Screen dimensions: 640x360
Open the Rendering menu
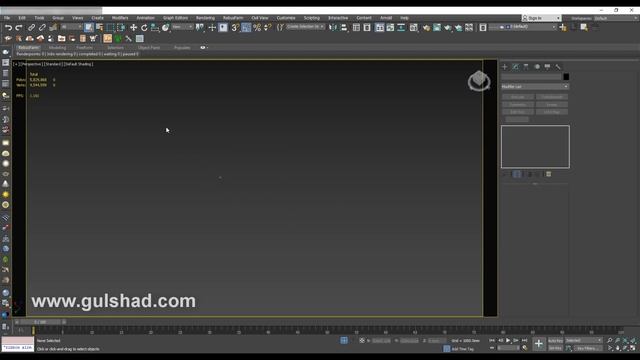(x=205, y=18)
